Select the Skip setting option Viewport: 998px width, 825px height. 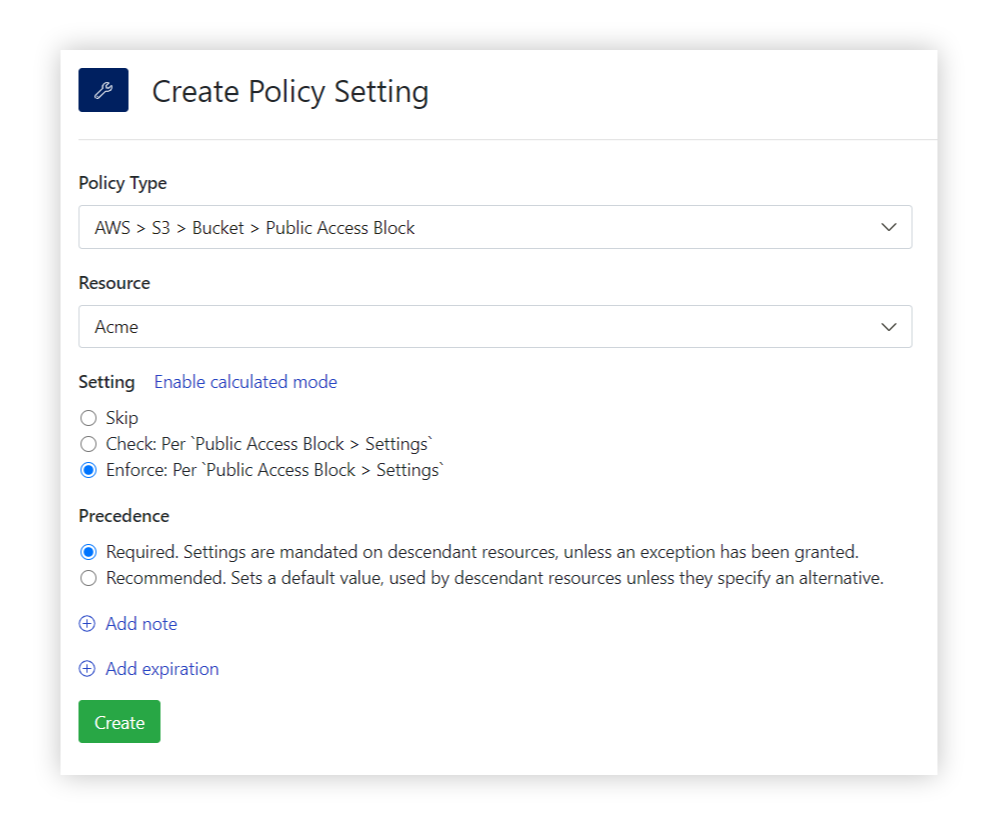[88, 417]
